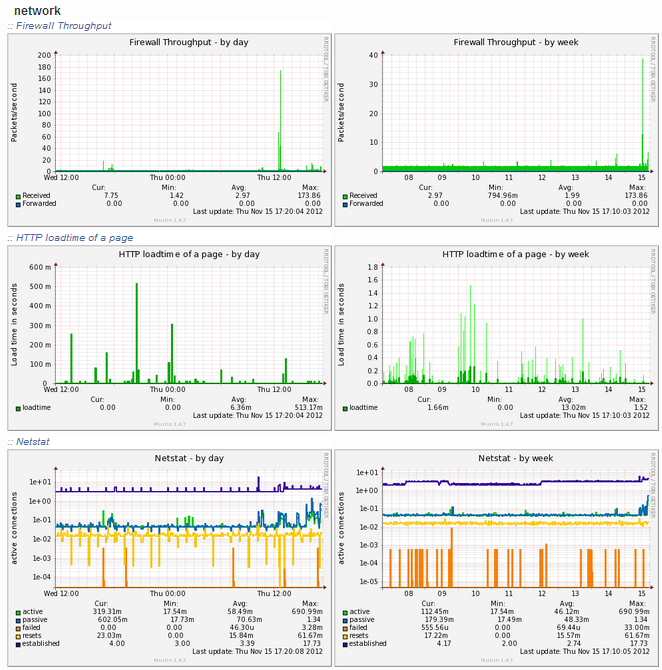Click the yellow resets swatch in Netstat week legend
This screenshot has height=670, width=662.
[345, 637]
